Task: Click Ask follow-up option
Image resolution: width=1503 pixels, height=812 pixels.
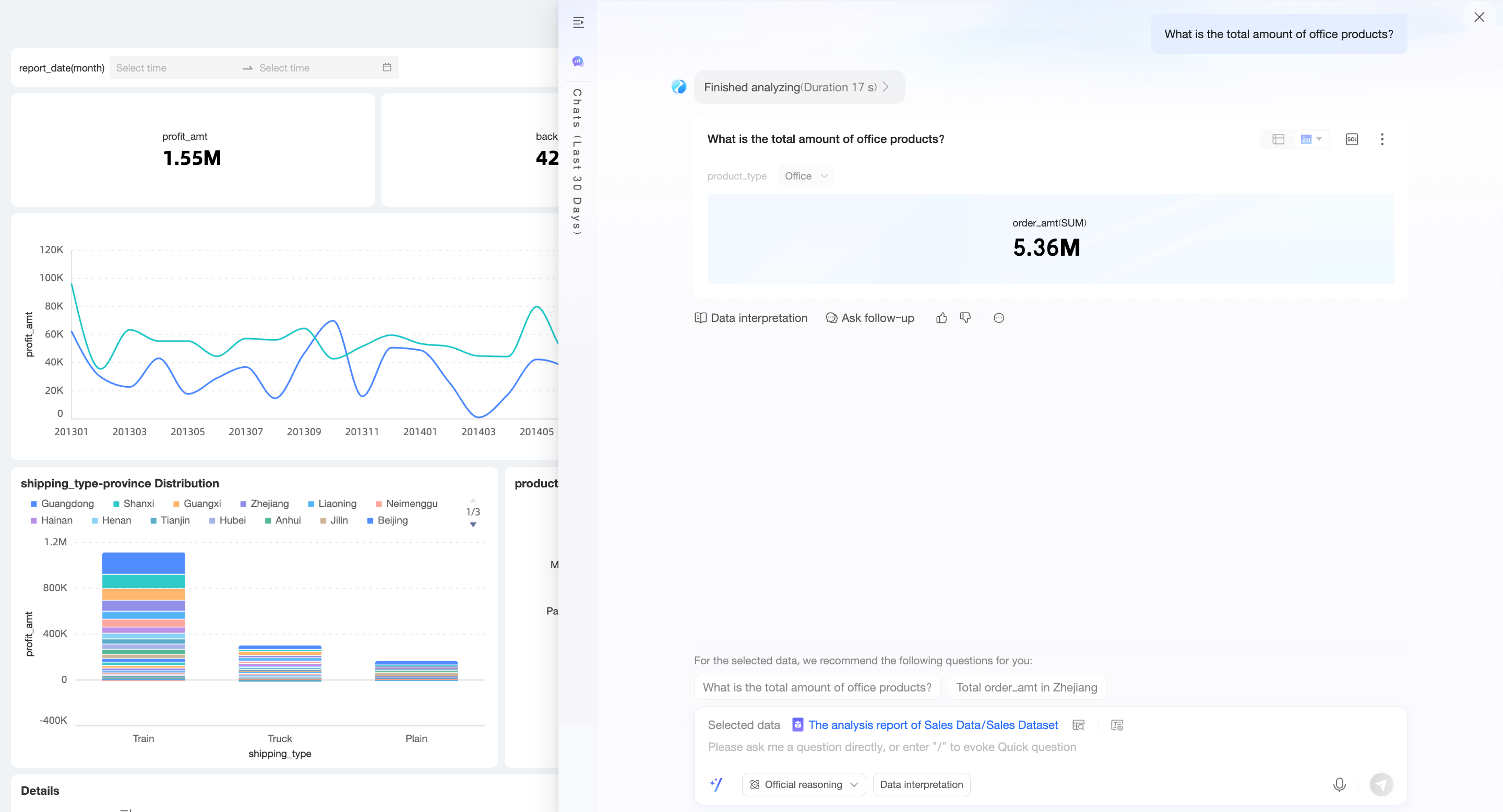Action: pos(870,318)
